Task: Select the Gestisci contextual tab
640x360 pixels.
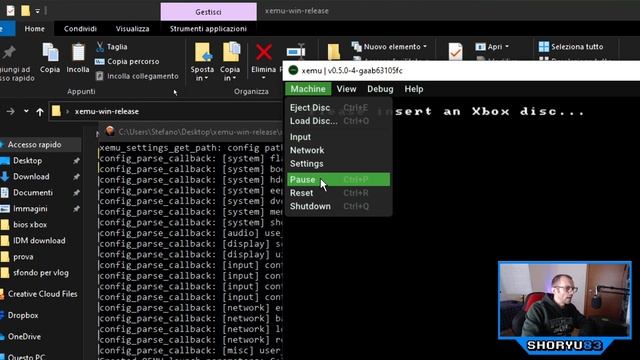Action: (x=209, y=12)
